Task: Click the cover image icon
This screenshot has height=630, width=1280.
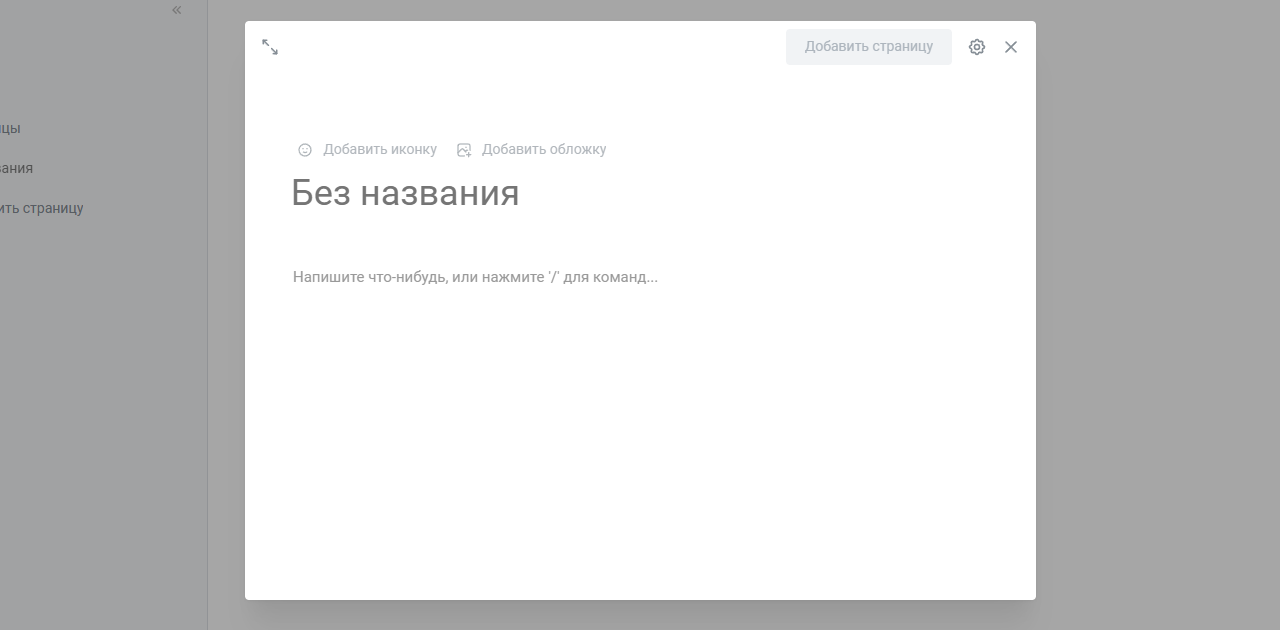Action: 464,150
